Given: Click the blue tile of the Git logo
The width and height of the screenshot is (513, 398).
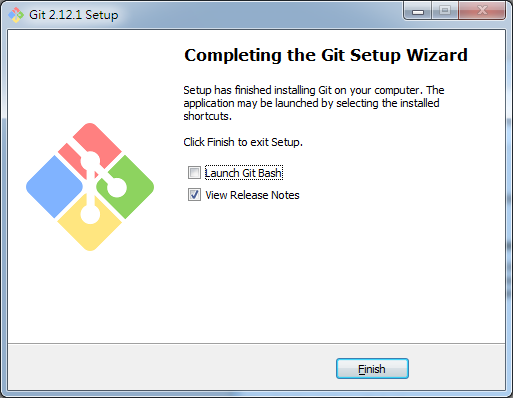Looking at the screenshot, I should tap(54, 187).
